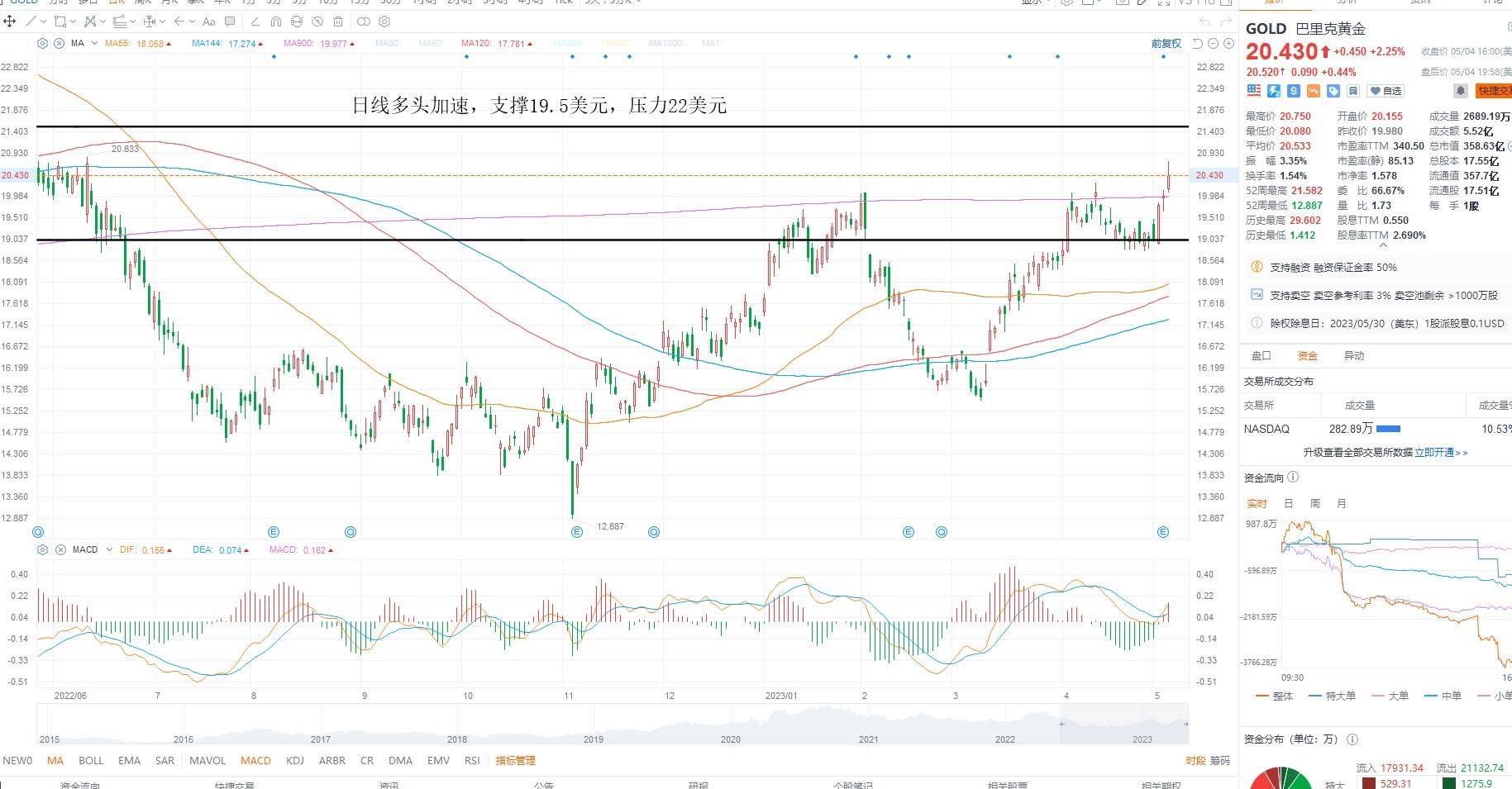Screen dimensions: 1512x789
Task: Switch to BOLL indicator tab
Action: (x=91, y=760)
